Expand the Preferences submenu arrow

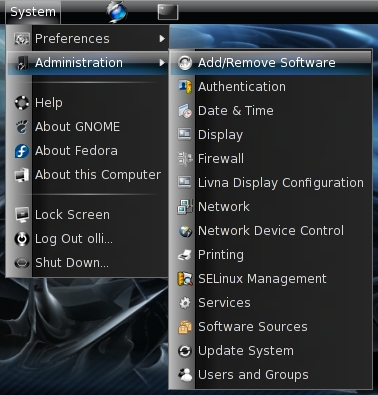pyautogui.click(x=162, y=39)
